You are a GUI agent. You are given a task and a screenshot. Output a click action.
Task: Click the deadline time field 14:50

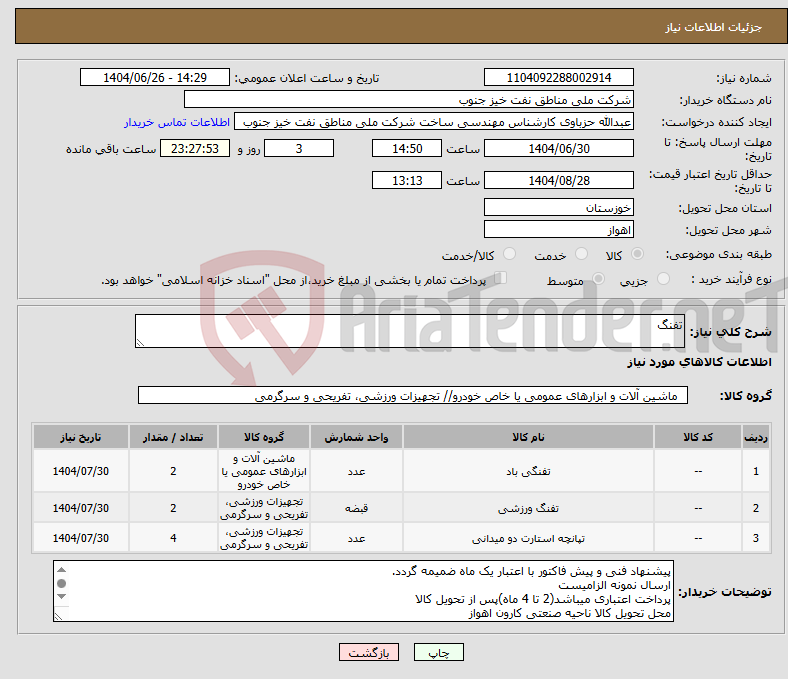pos(407,149)
